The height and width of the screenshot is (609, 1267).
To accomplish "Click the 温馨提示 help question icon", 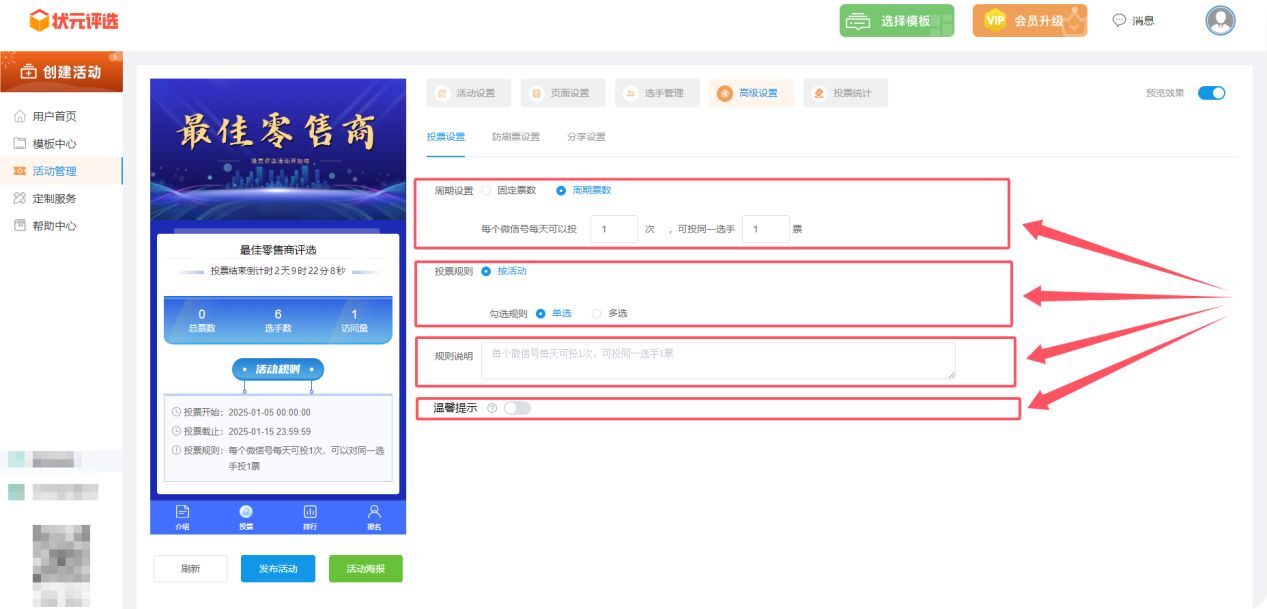I will [492, 408].
